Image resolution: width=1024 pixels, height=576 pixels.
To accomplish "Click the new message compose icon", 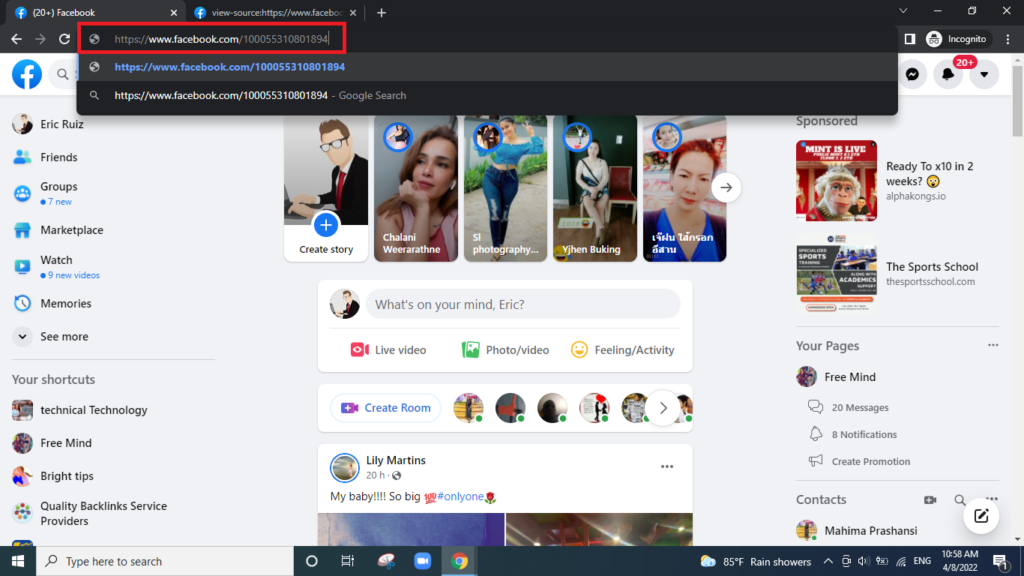I will point(981,516).
